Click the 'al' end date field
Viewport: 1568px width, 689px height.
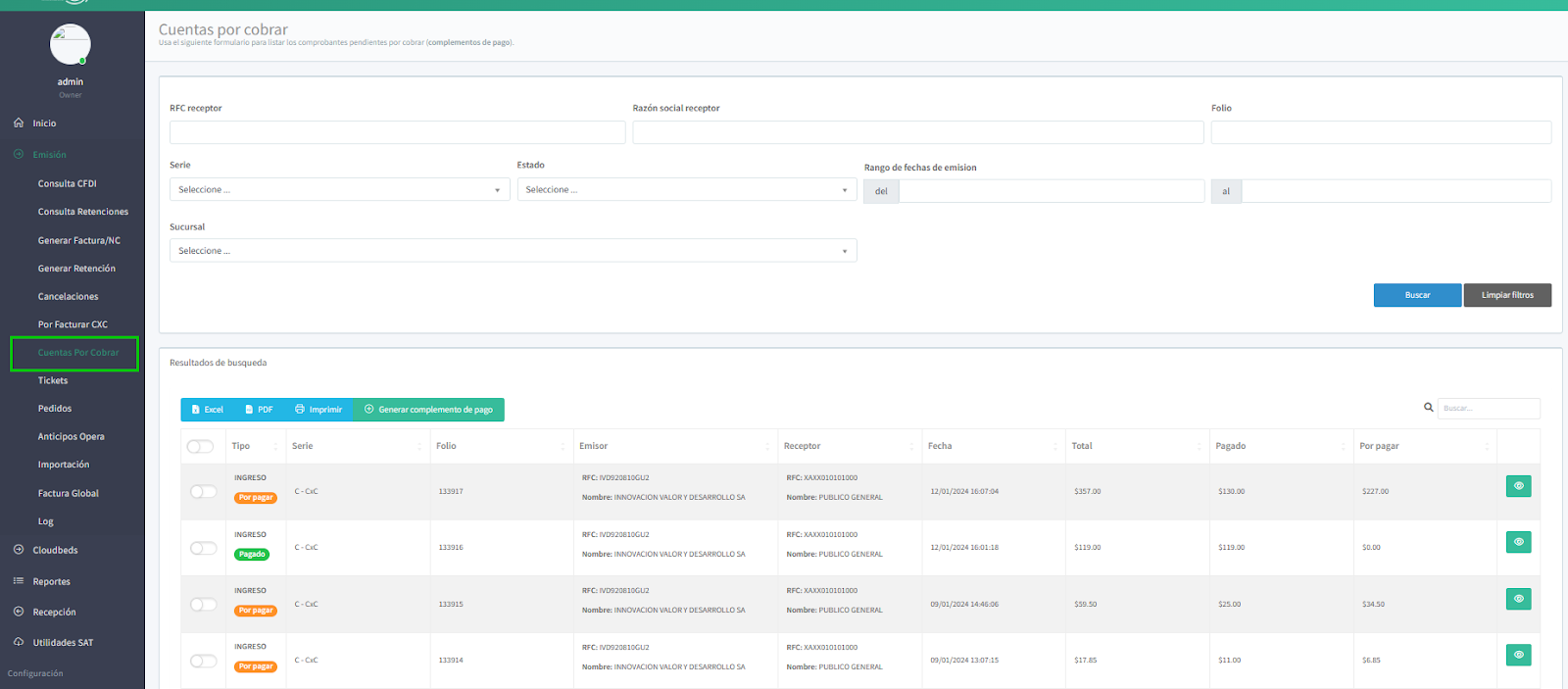pos(1396,191)
